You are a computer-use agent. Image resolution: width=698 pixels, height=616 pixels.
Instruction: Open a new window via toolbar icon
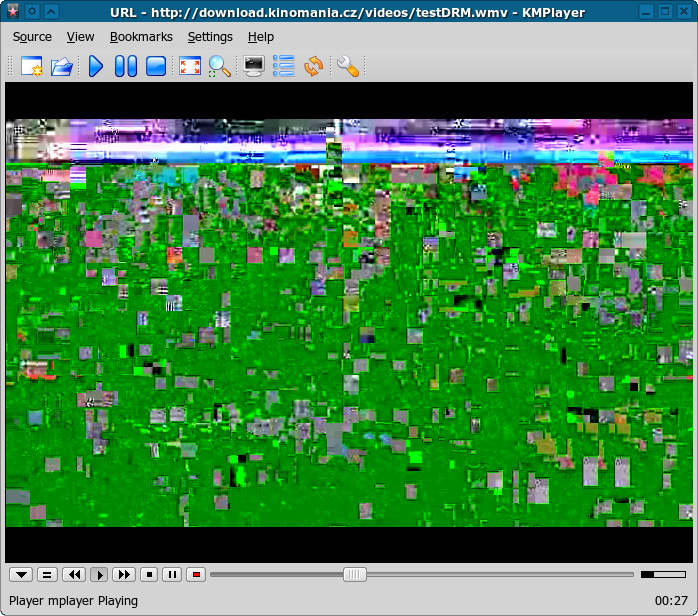click(x=32, y=66)
